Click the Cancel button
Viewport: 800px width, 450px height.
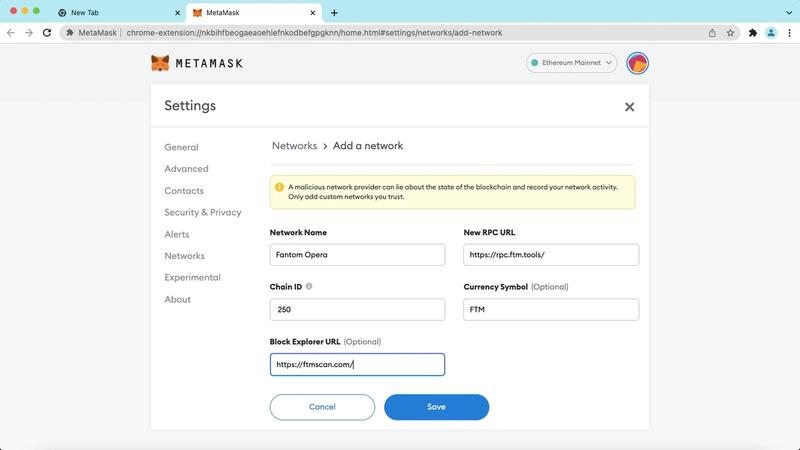pyautogui.click(x=322, y=407)
